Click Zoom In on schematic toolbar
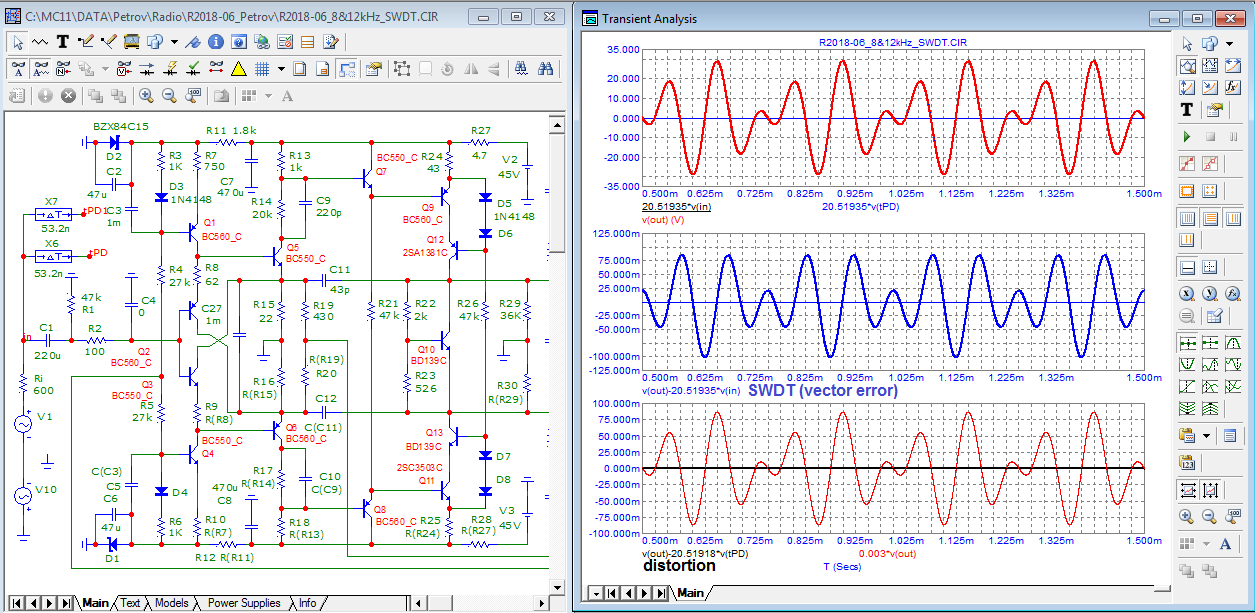The height and width of the screenshot is (613, 1255). [146, 96]
